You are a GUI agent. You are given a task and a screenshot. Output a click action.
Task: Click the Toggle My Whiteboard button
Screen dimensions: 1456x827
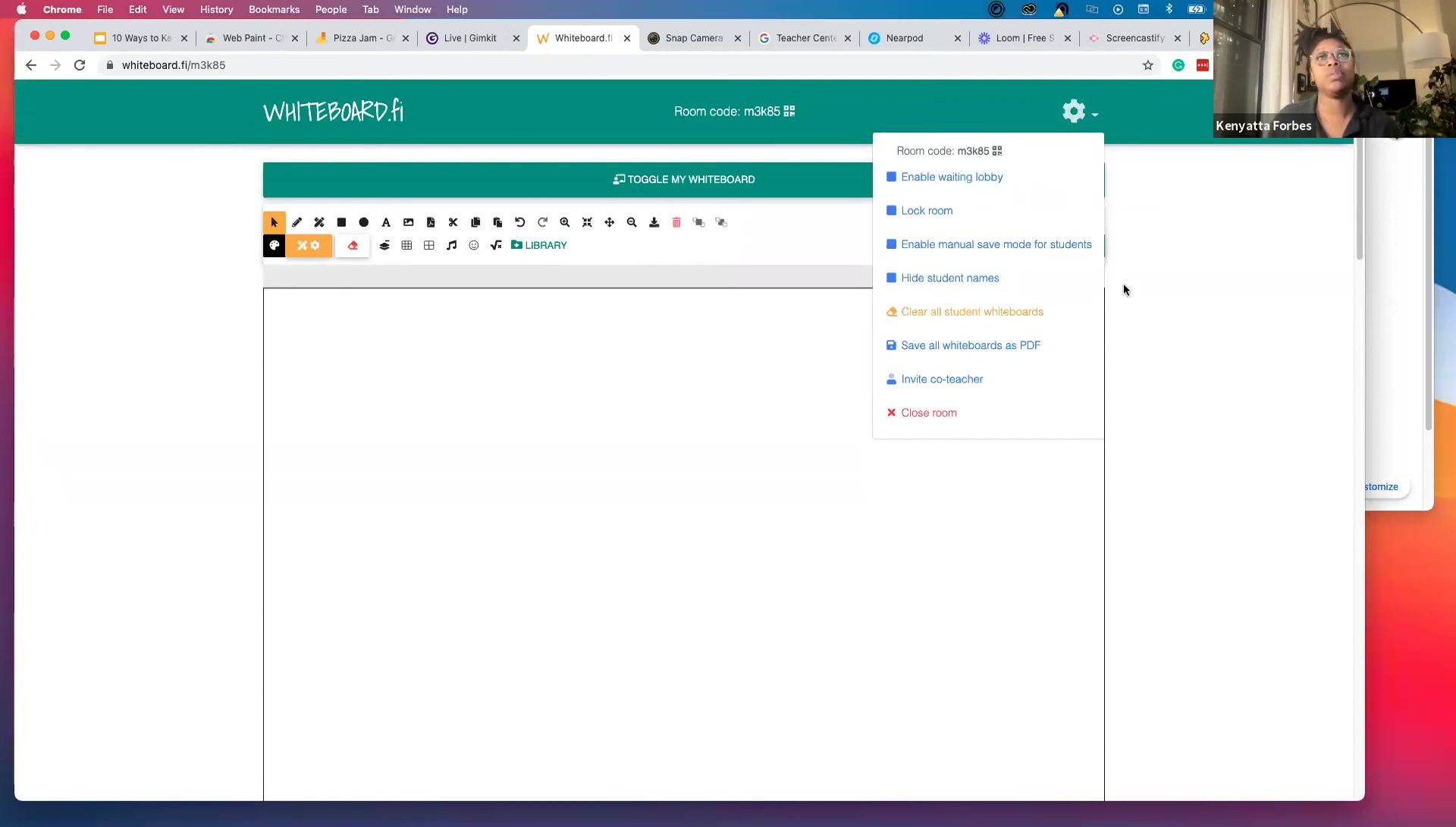point(684,180)
